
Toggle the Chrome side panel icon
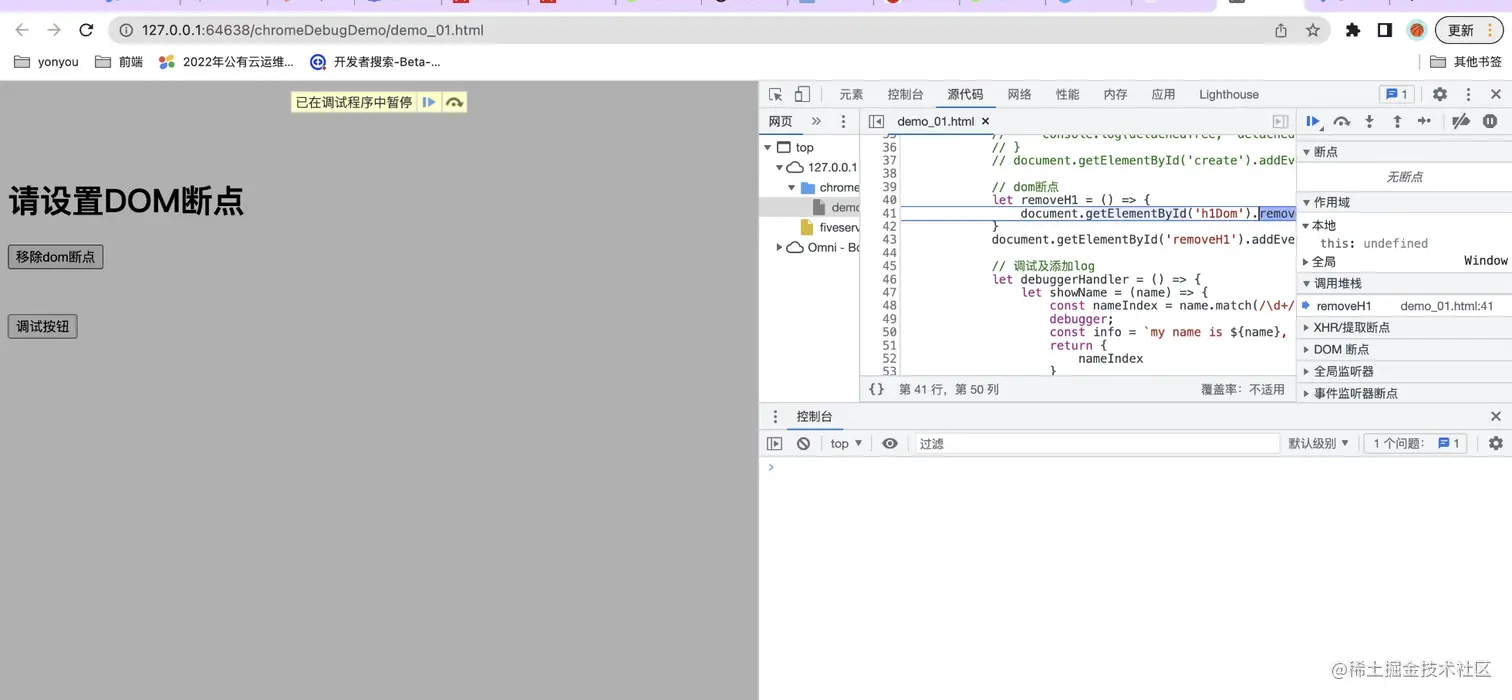click(x=1385, y=30)
